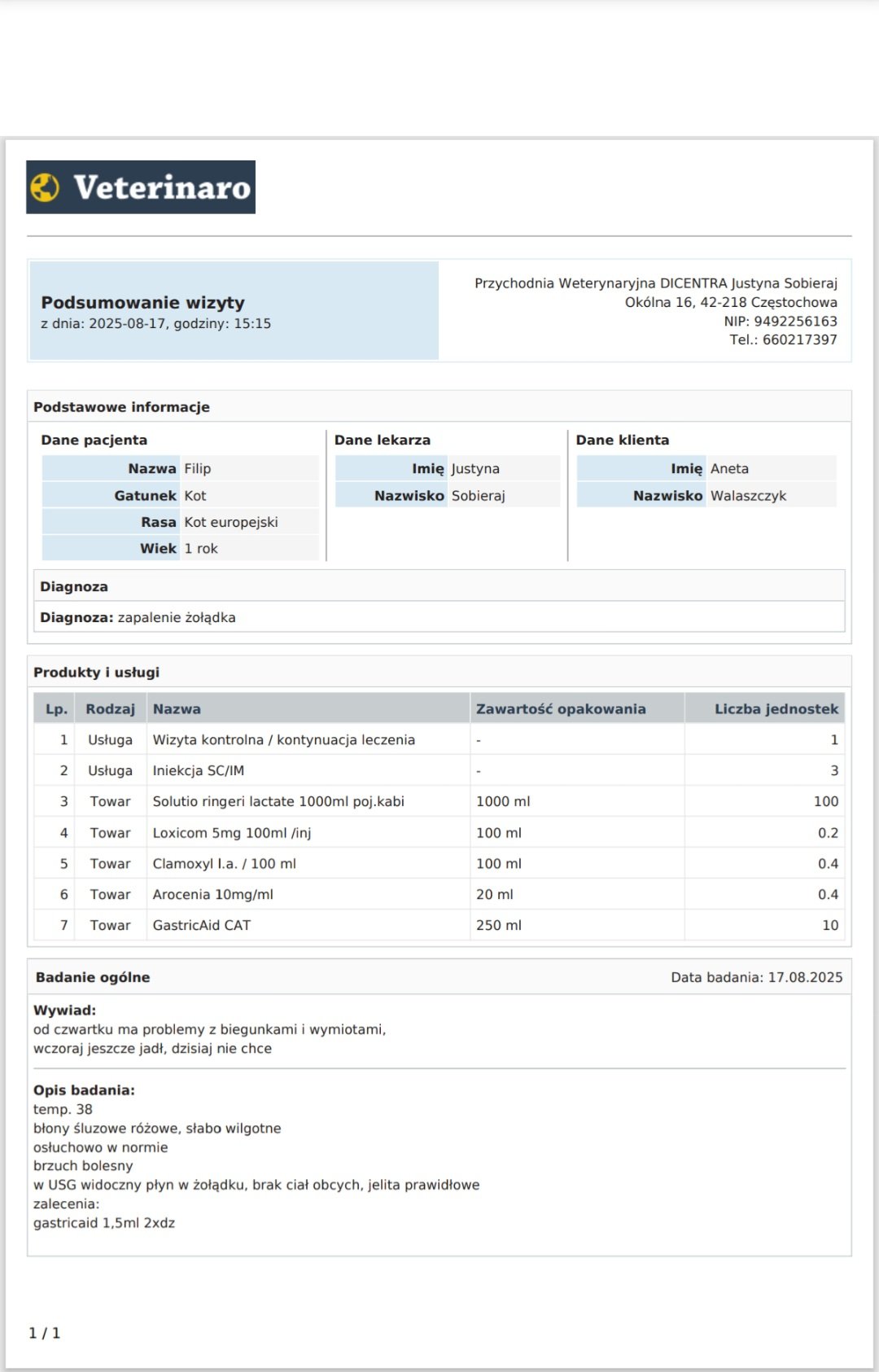
Task: Select the GastricAid CAT product row
Action: click(x=439, y=925)
